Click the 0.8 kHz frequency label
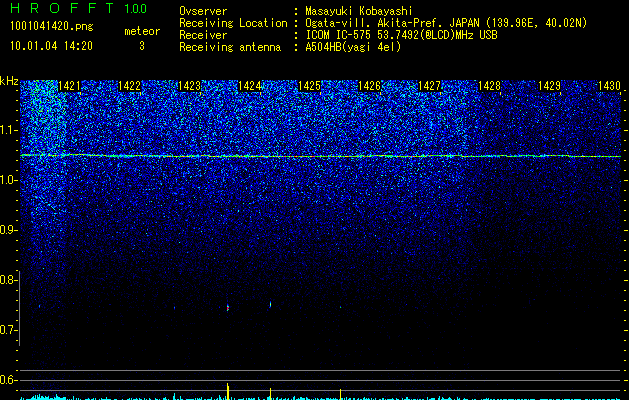This screenshot has height=400, width=629. 7,280
